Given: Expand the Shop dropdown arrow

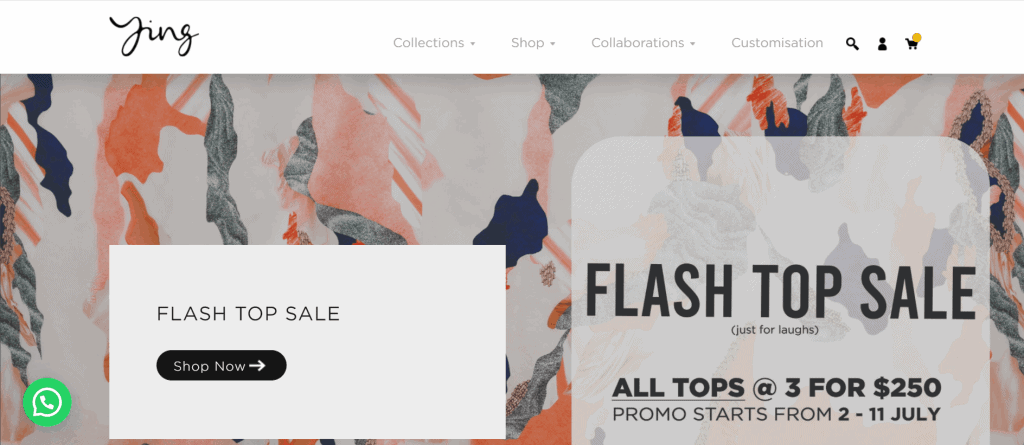Looking at the screenshot, I should (x=552, y=44).
